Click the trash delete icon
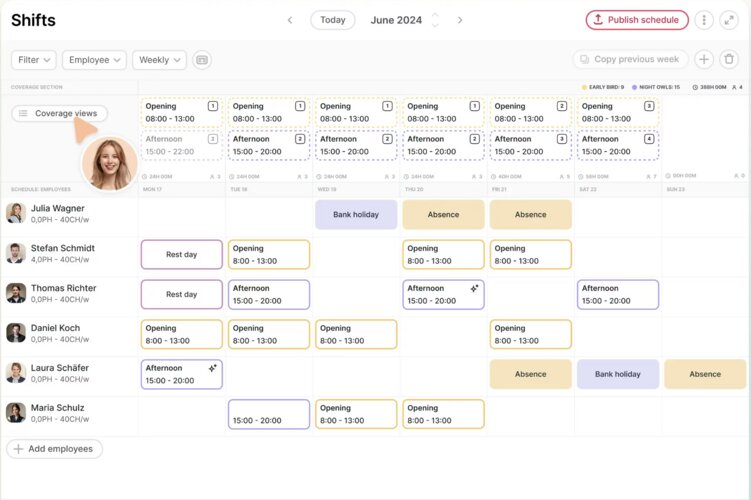 (x=729, y=60)
